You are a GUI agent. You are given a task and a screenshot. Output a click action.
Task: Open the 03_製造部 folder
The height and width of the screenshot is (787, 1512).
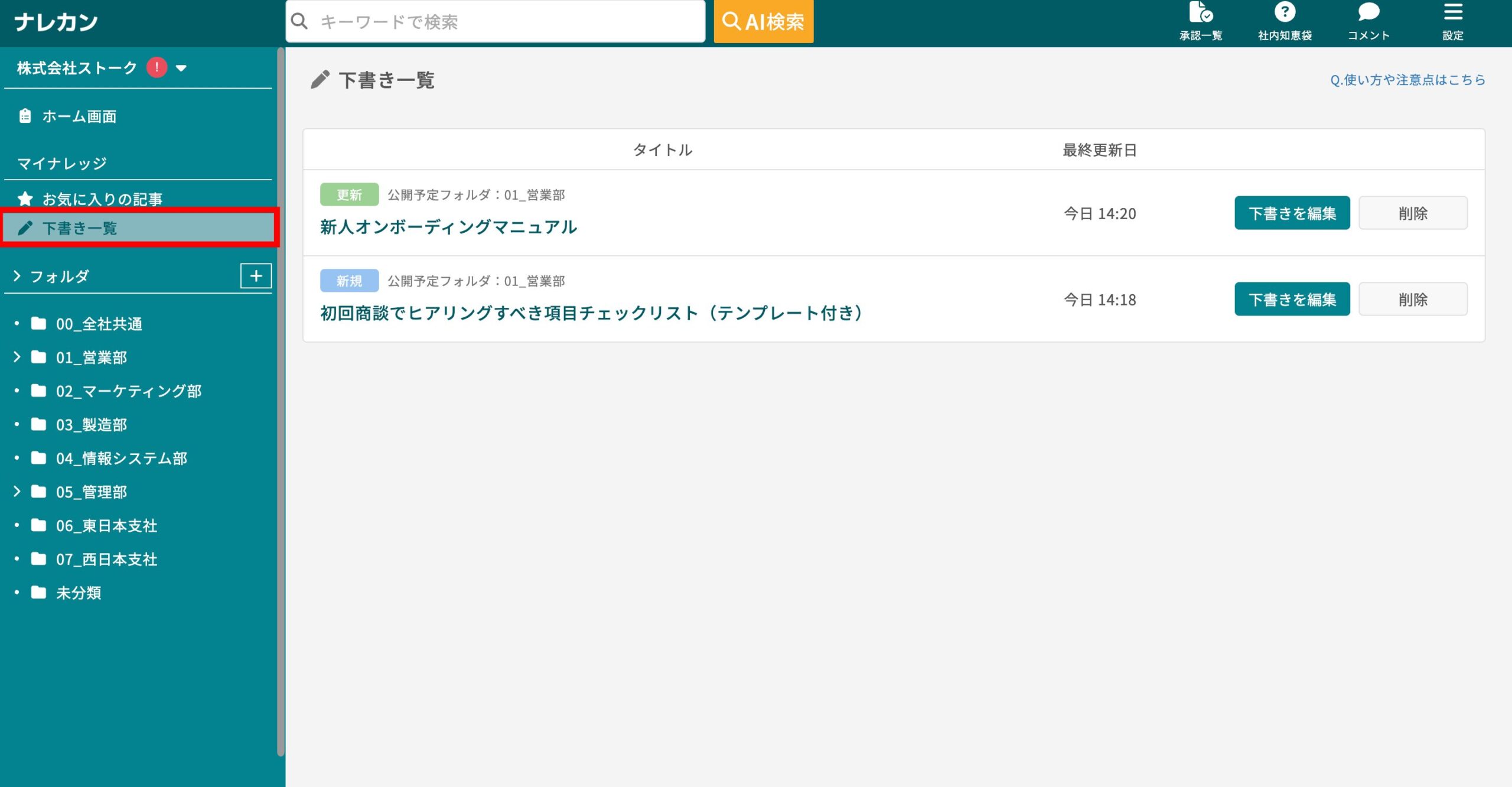point(92,425)
